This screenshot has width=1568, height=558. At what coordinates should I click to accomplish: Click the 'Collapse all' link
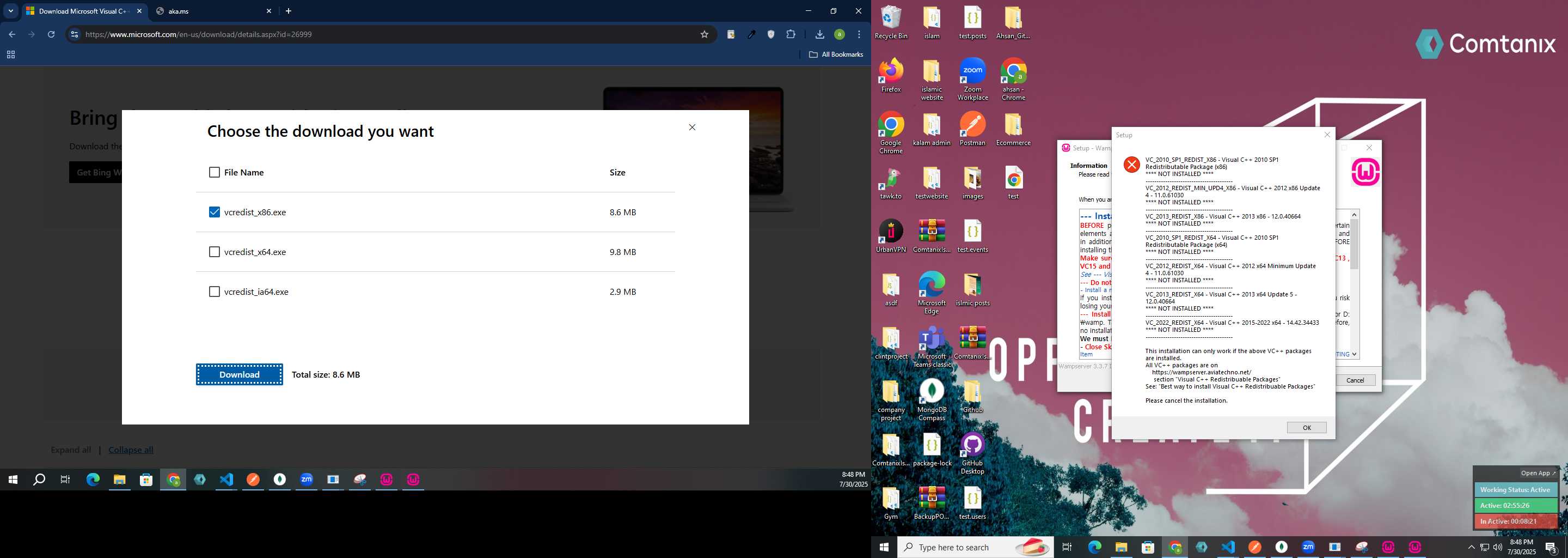pos(131,450)
